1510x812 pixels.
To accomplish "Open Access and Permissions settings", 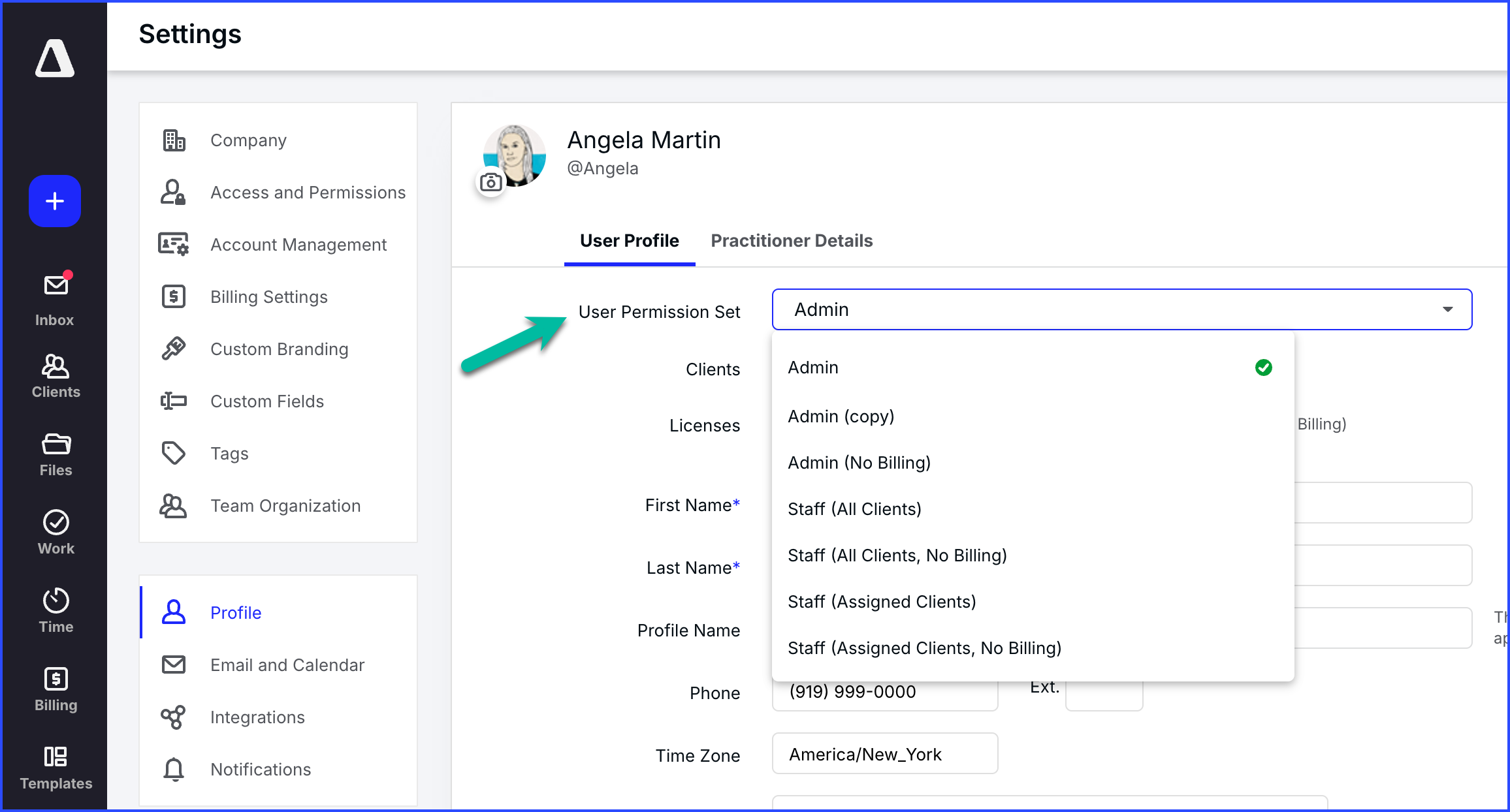I will click(x=308, y=193).
